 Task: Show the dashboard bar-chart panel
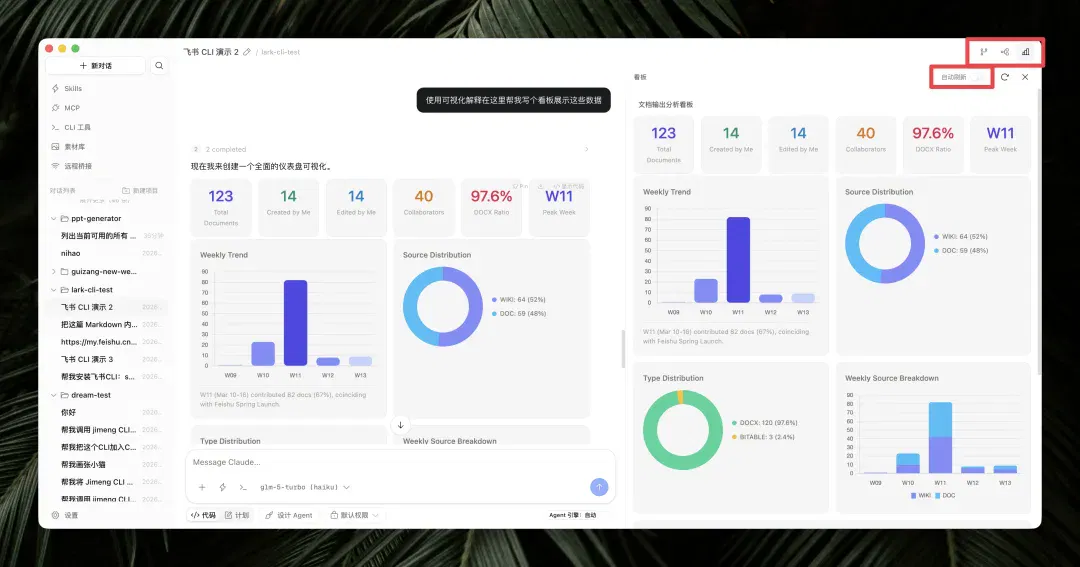(x=1026, y=52)
